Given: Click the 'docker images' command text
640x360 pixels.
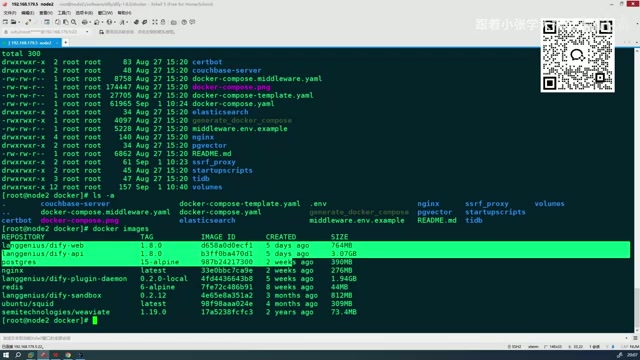Looking at the screenshot, I should click(121, 229).
